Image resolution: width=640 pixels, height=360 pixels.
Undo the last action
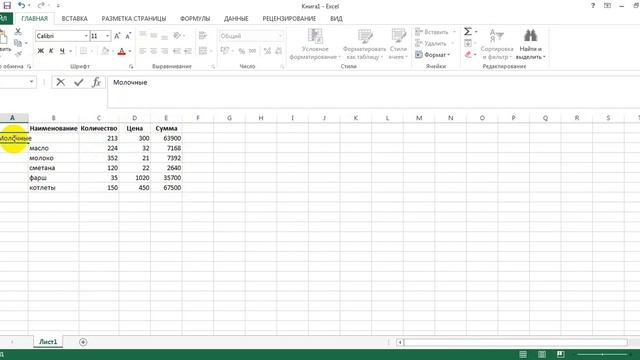point(22,6)
